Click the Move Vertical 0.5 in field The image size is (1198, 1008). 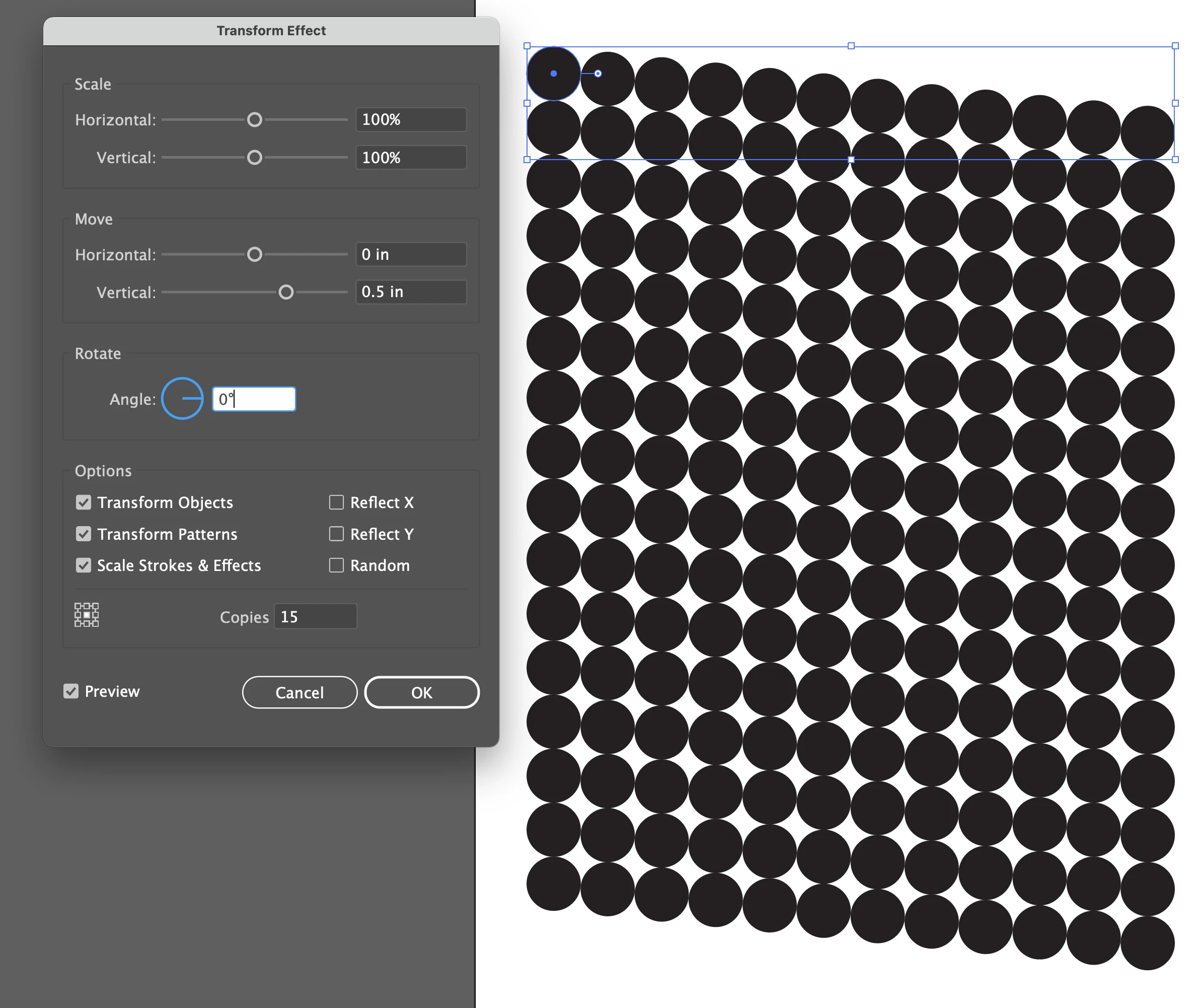(x=410, y=292)
